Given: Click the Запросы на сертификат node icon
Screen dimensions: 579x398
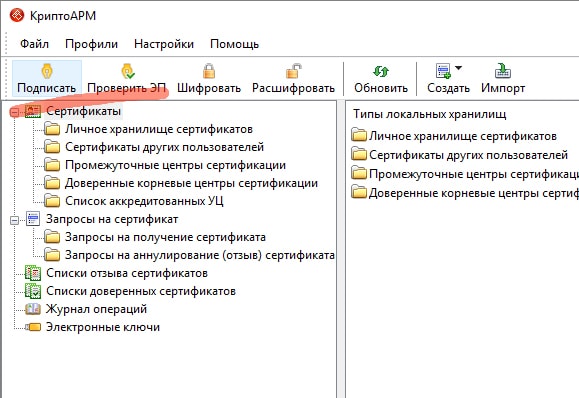Looking at the screenshot, I should [33, 219].
